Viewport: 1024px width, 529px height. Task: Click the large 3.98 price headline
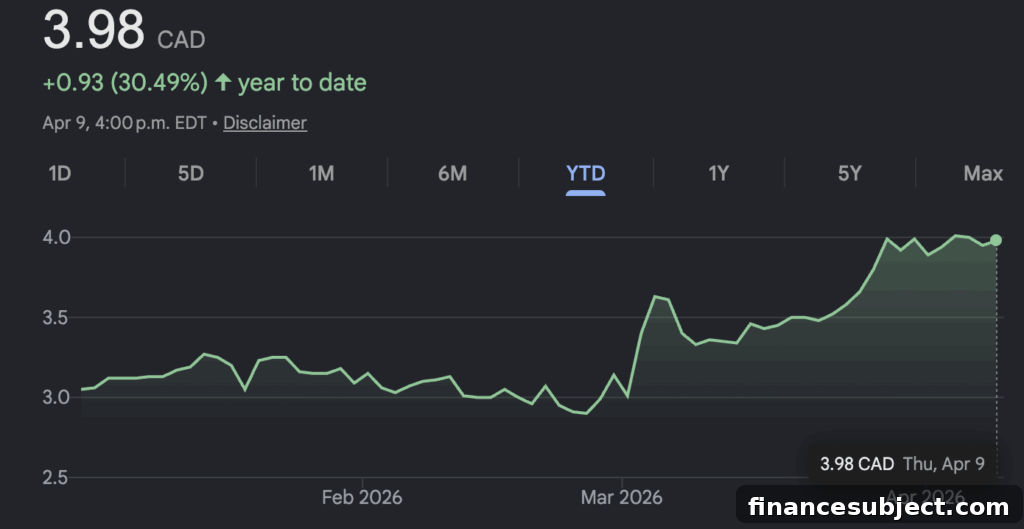93,29
